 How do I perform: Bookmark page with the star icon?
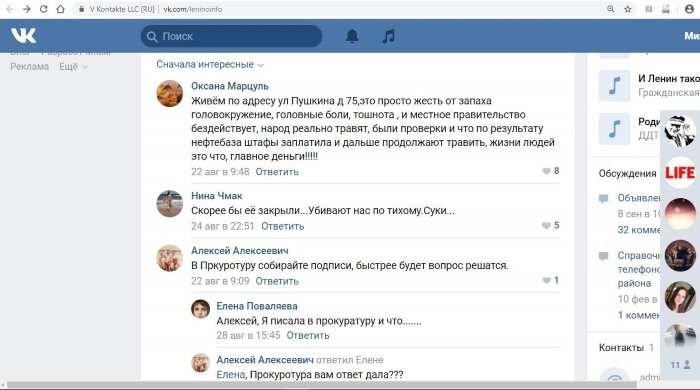pyautogui.click(x=628, y=9)
